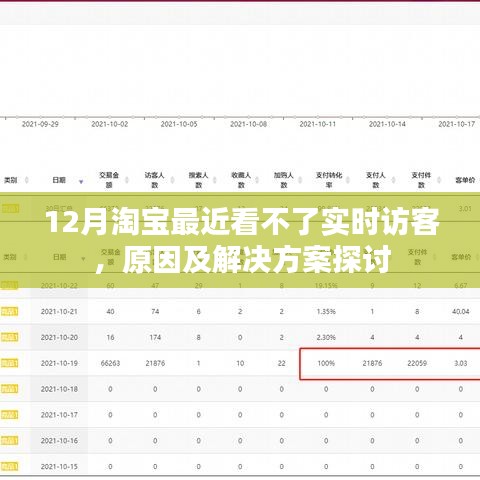Click the yellow tag in 2021-10-18 row
The image size is (480, 480).
[x=10, y=389]
